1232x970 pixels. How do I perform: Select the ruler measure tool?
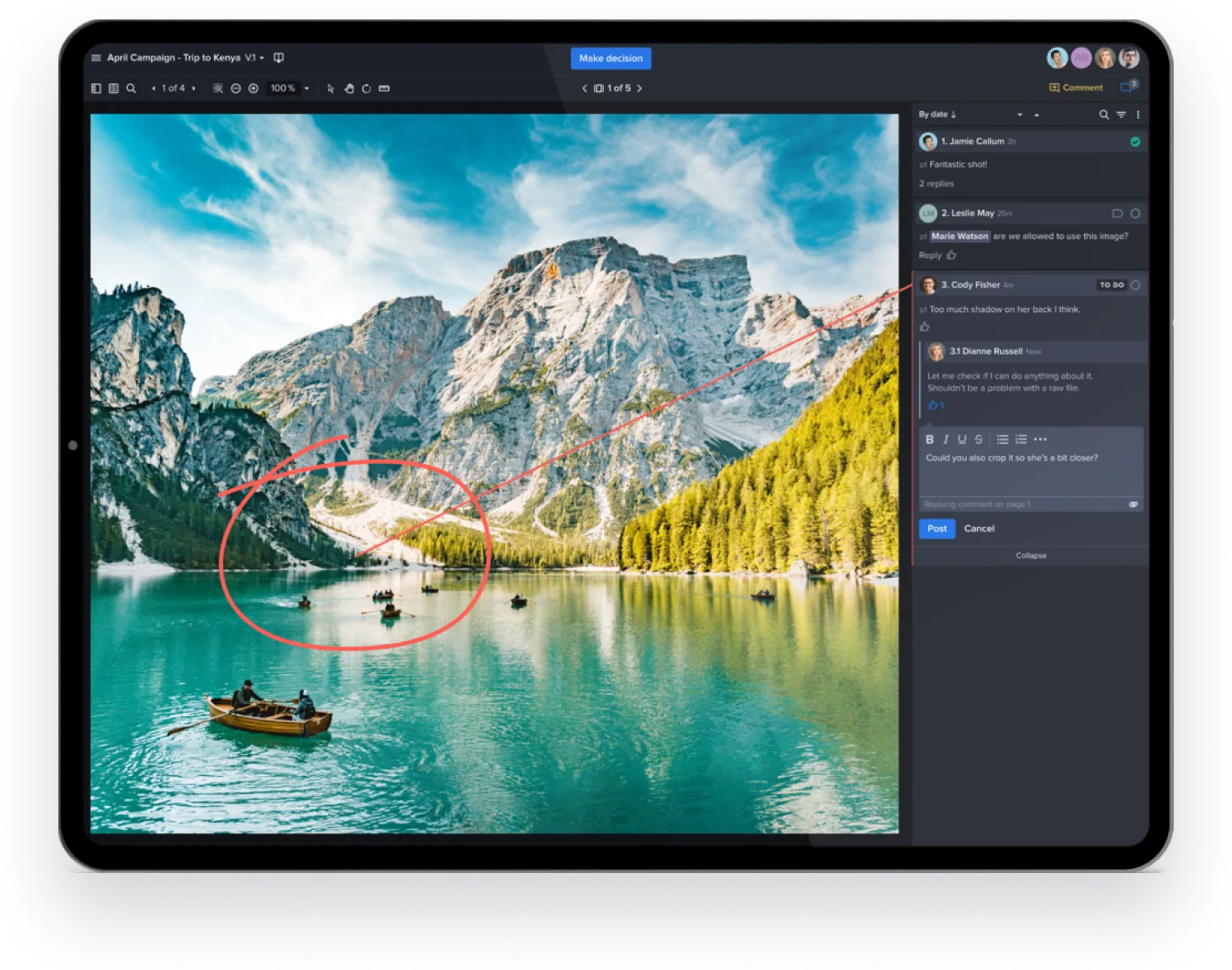(x=384, y=89)
